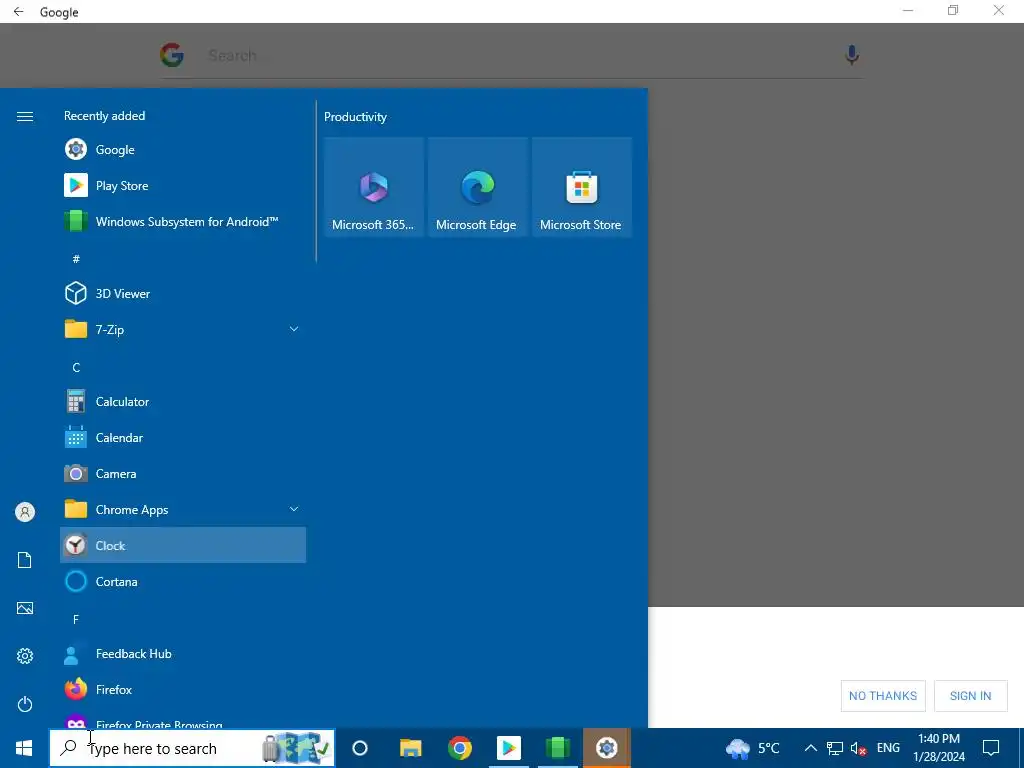Launch Firefox from the Start menu

(183, 690)
